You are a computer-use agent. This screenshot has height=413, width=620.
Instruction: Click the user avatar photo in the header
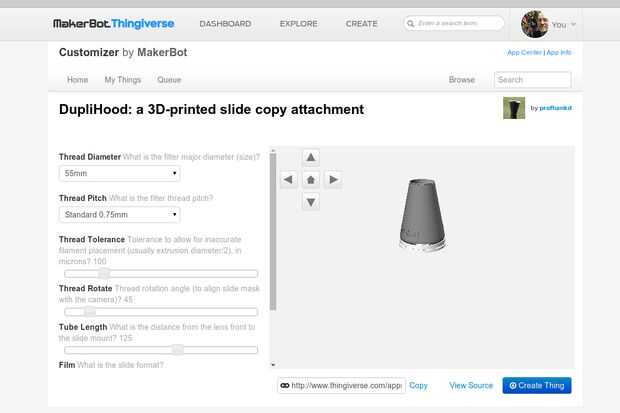point(535,24)
